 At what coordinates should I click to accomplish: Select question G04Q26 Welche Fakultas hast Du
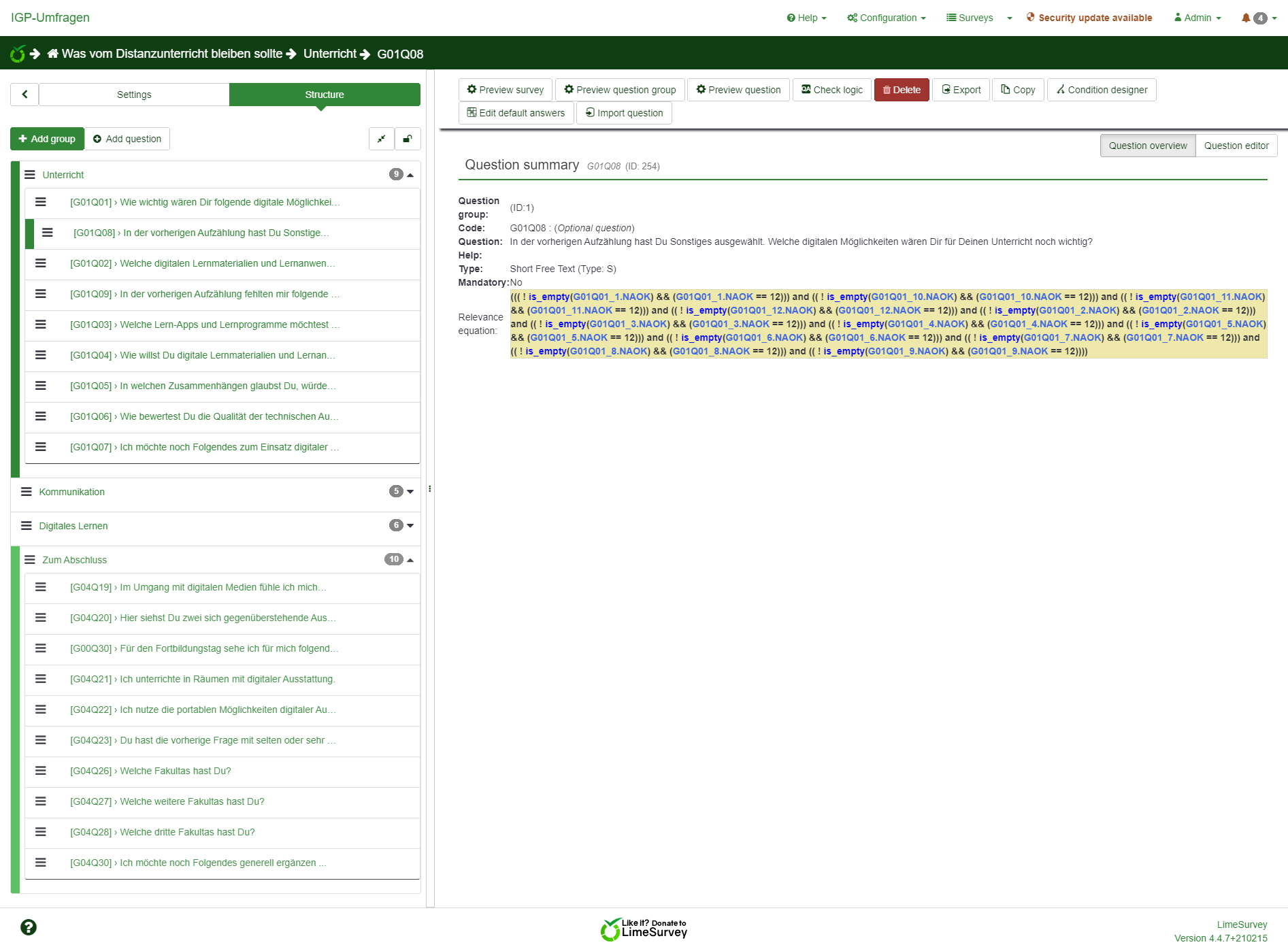[x=176, y=771]
